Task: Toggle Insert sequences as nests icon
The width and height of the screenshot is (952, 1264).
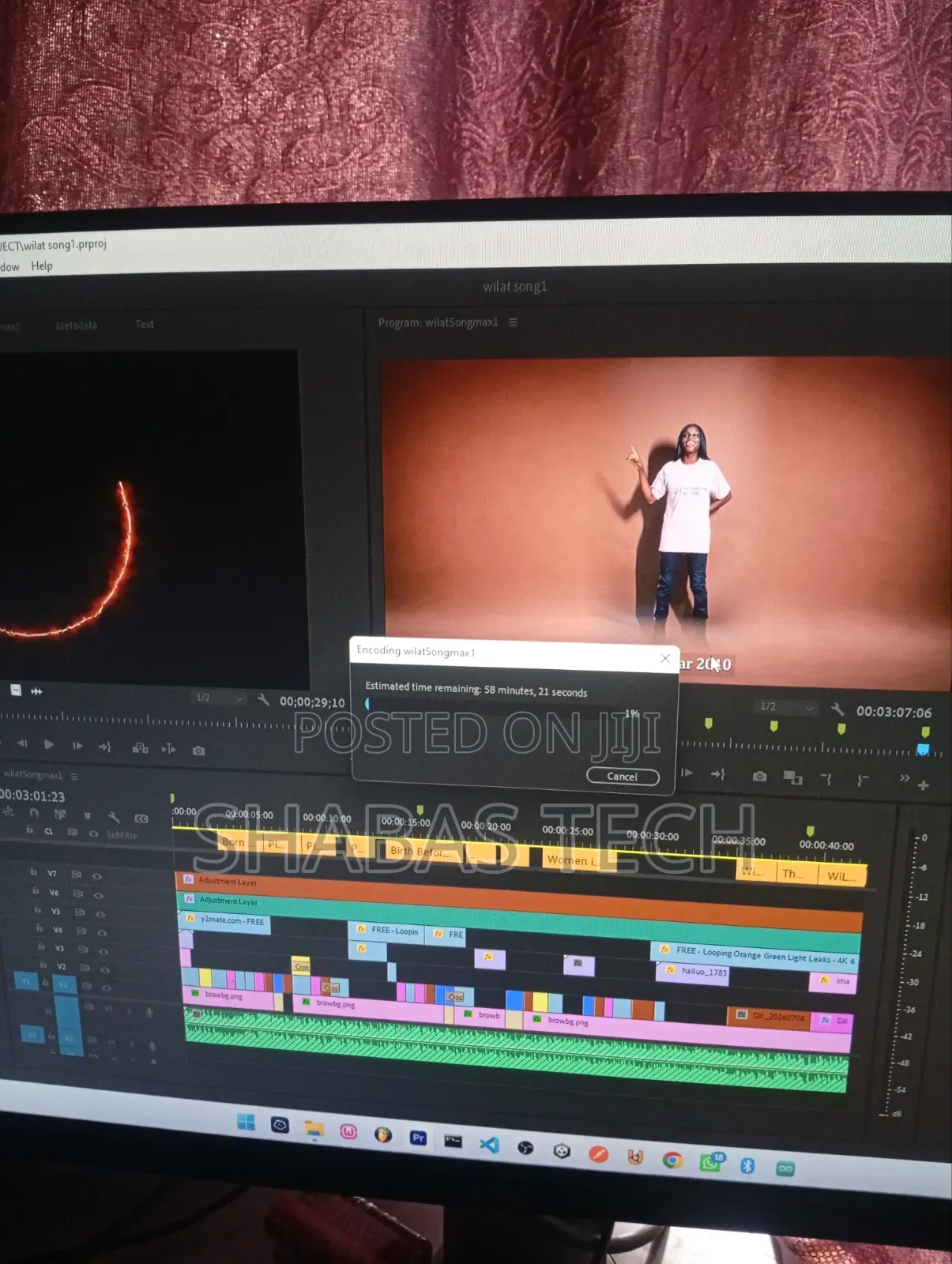Action: click(8, 811)
